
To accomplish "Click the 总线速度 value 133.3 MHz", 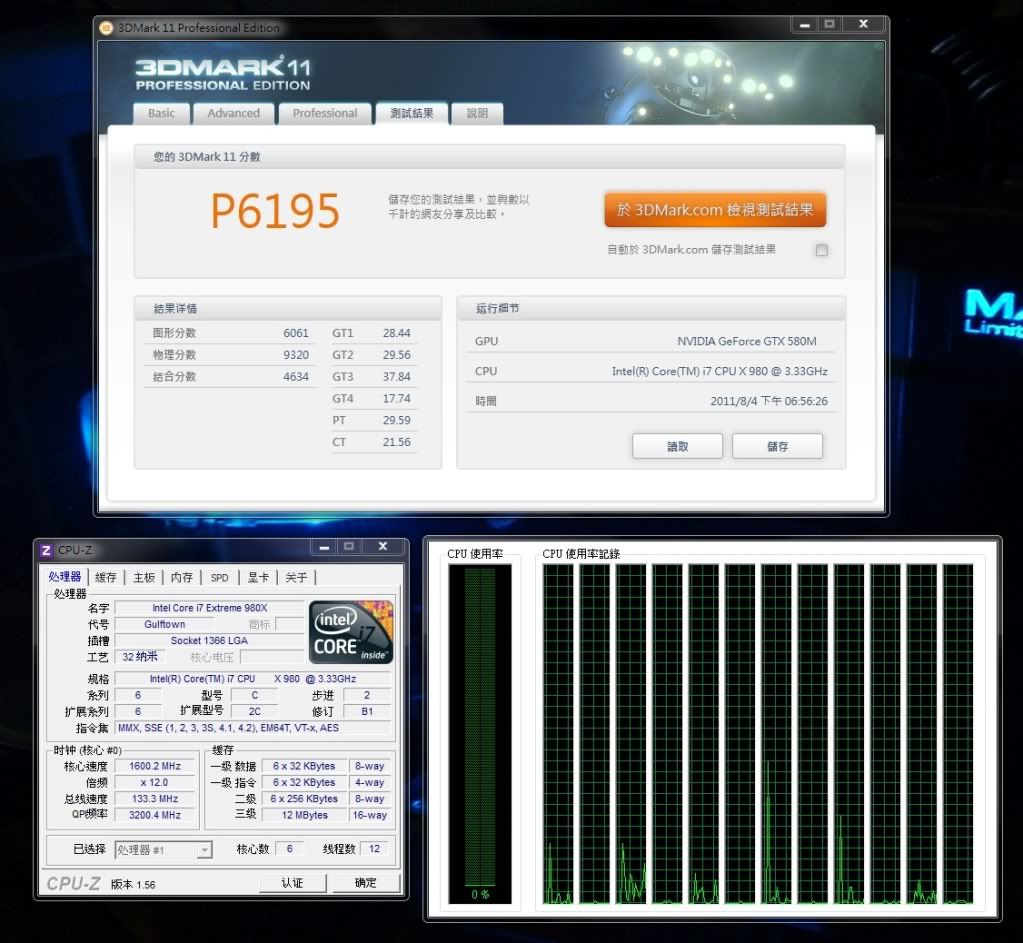I will [x=155, y=799].
